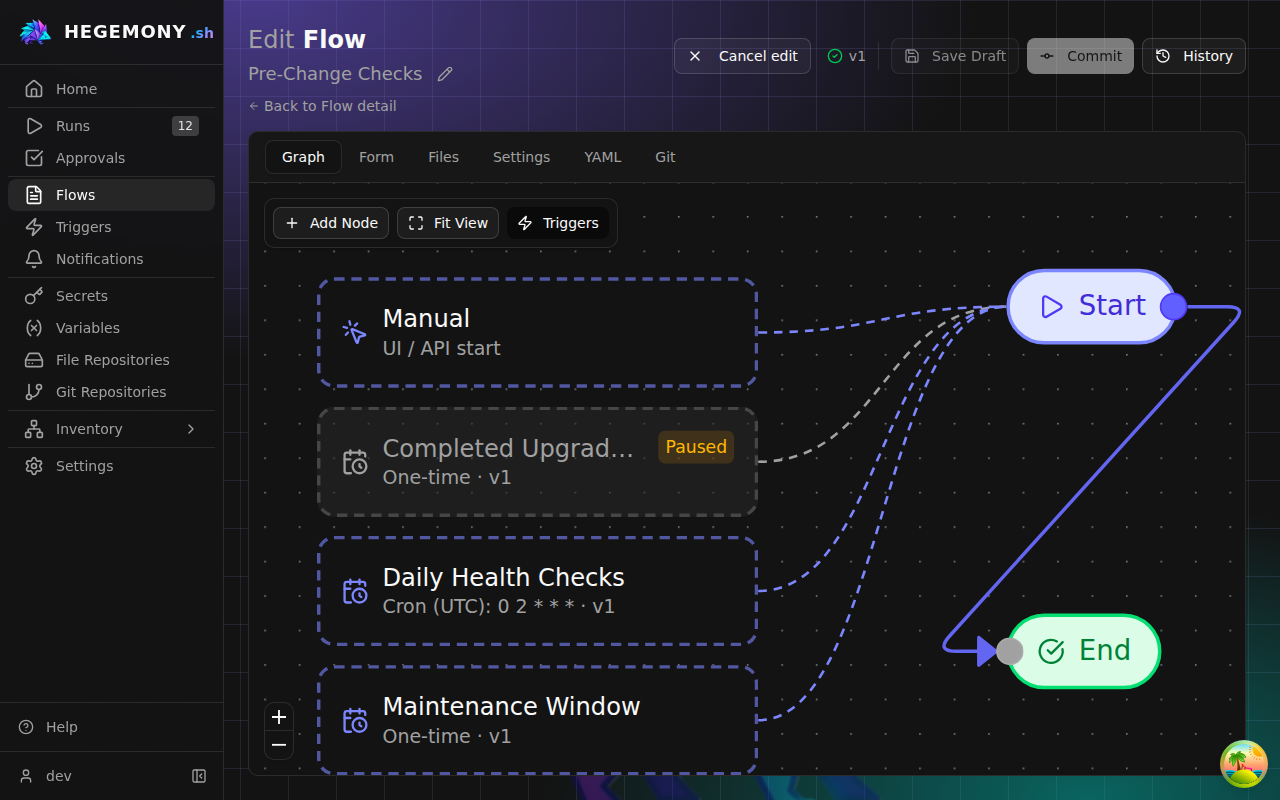Viewport: 1280px width, 800px height.
Task: Zoom in with the plus button
Action: tap(279, 717)
